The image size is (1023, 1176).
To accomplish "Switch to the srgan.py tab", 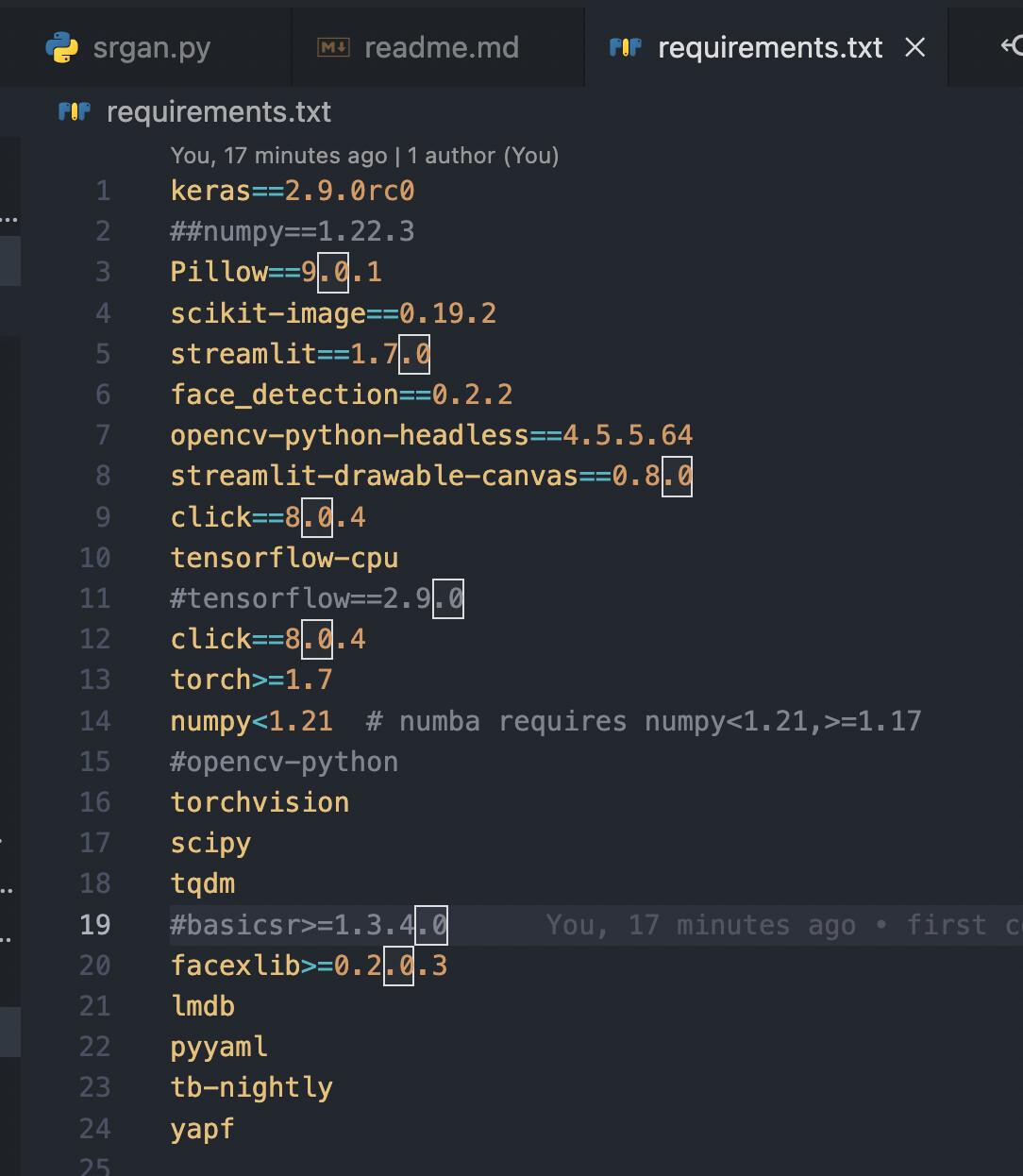I will point(145,47).
